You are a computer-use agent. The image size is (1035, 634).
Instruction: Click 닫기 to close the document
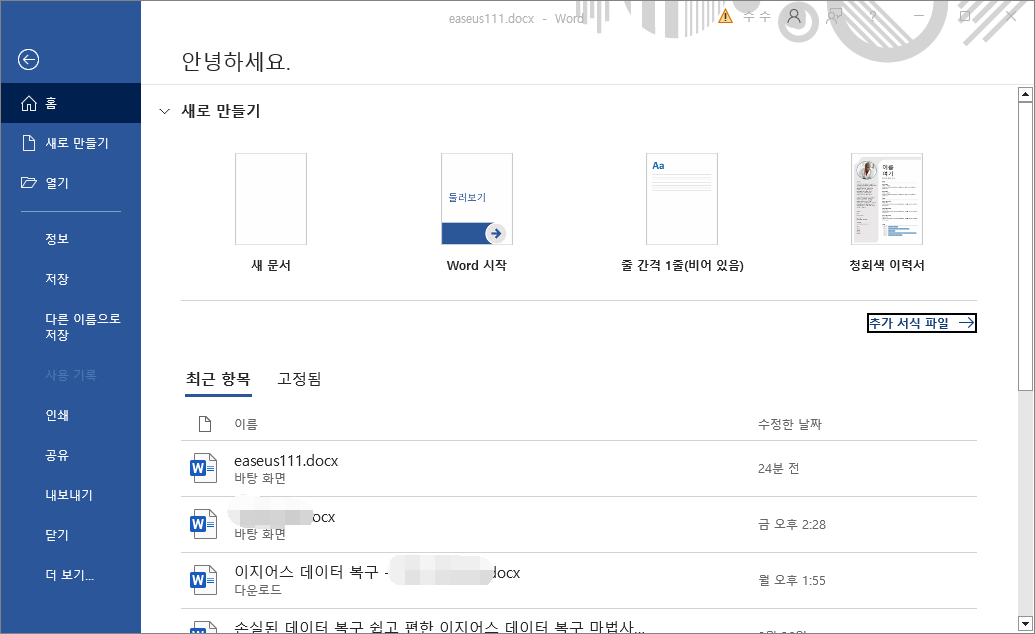[60, 535]
